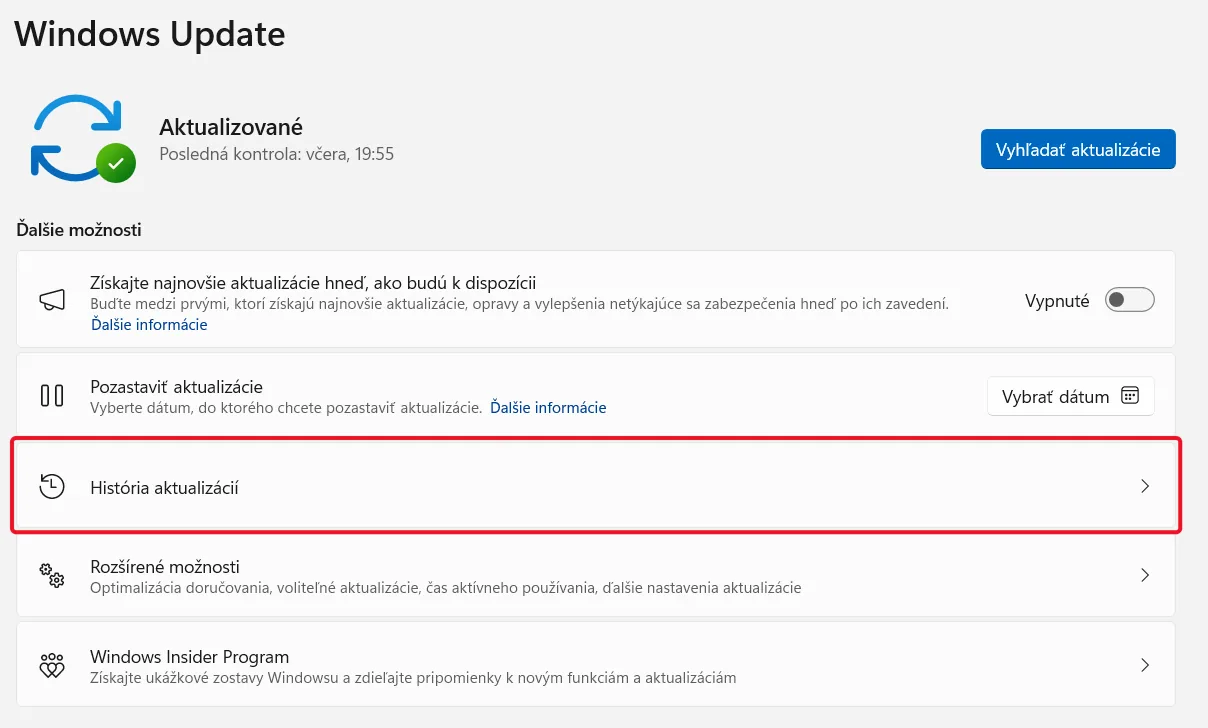
Task: Click the gears icon for Rozšírené možnosti
Action: pos(52,575)
